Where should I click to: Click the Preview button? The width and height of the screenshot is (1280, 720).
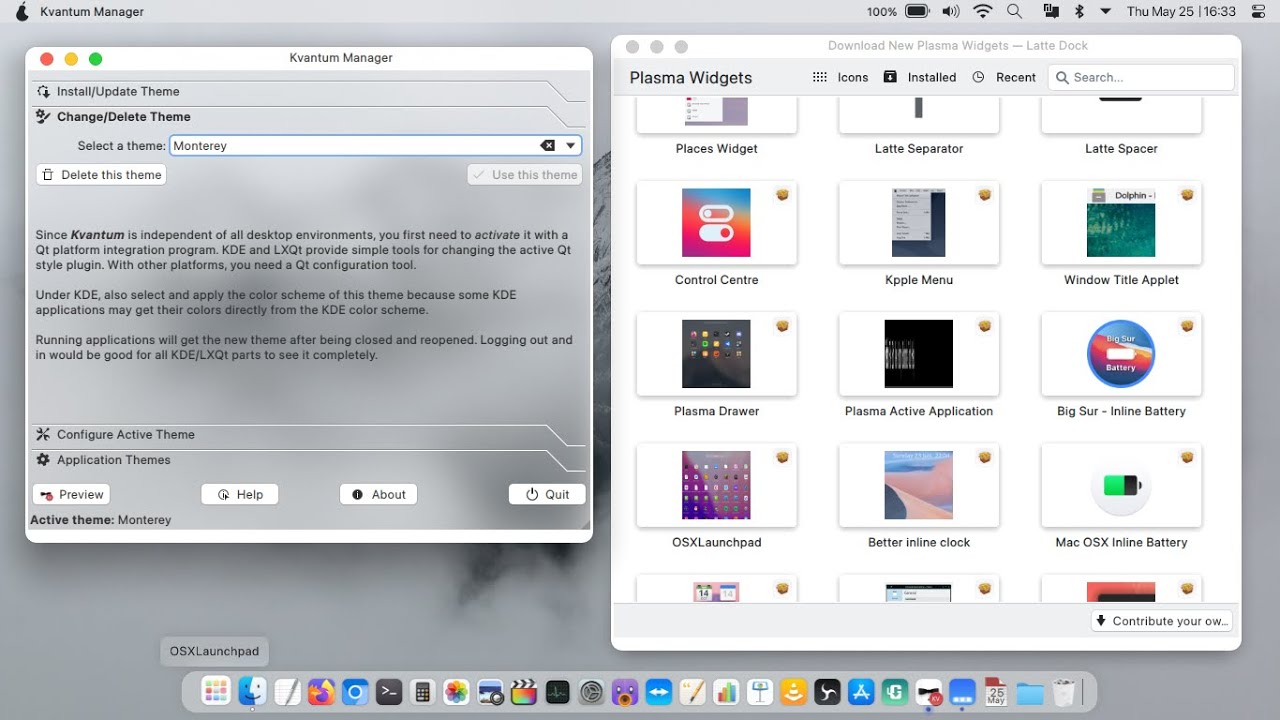[x=71, y=494]
